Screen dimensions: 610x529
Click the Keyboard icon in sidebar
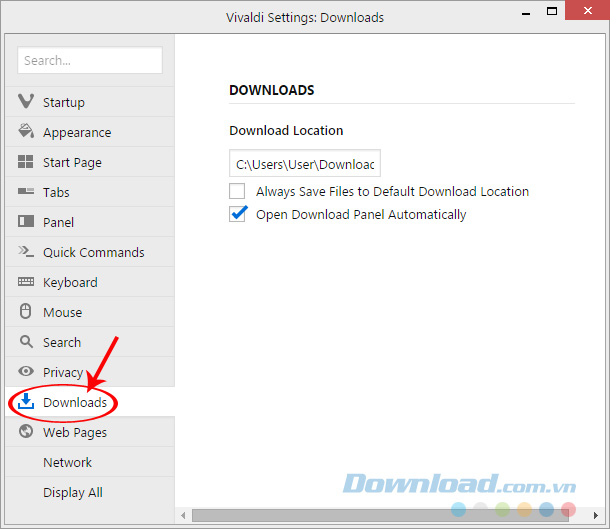tap(26, 281)
